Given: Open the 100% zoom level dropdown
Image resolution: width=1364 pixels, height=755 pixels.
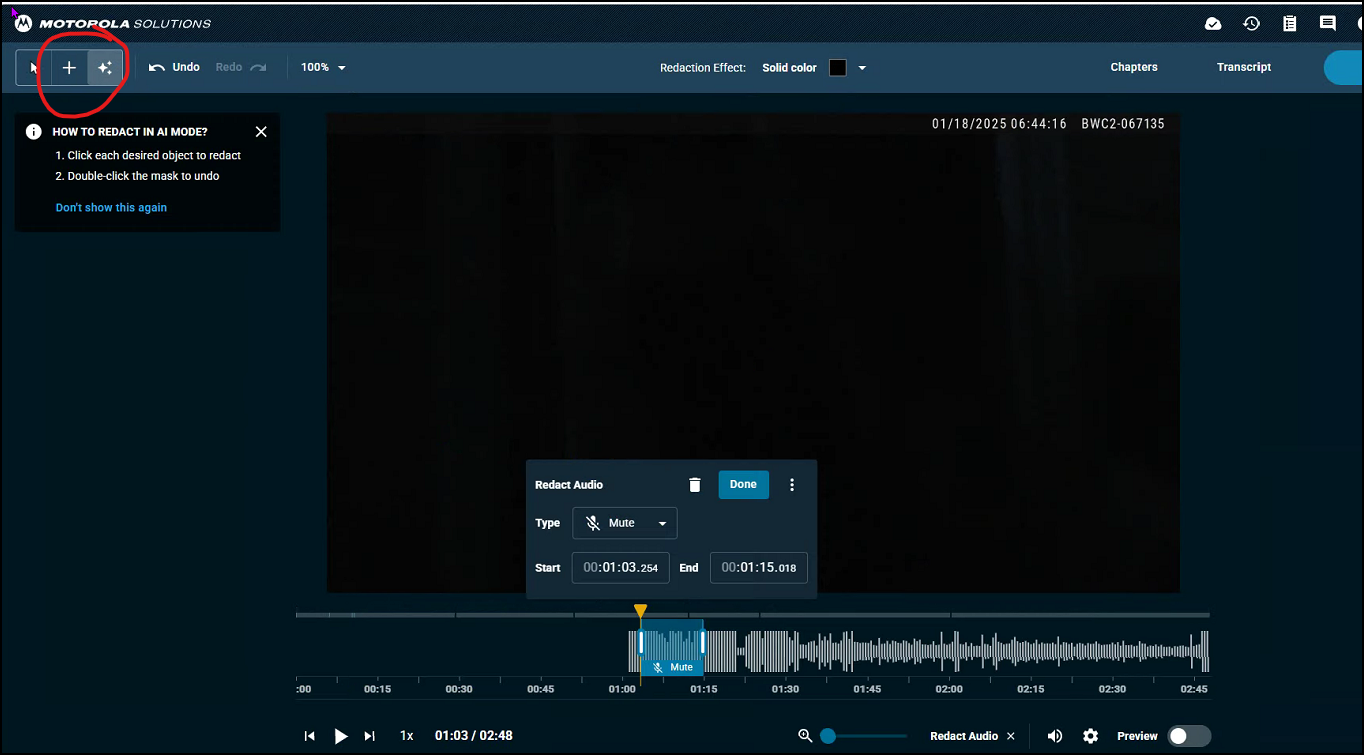Looking at the screenshot, I should pos(323,67).
